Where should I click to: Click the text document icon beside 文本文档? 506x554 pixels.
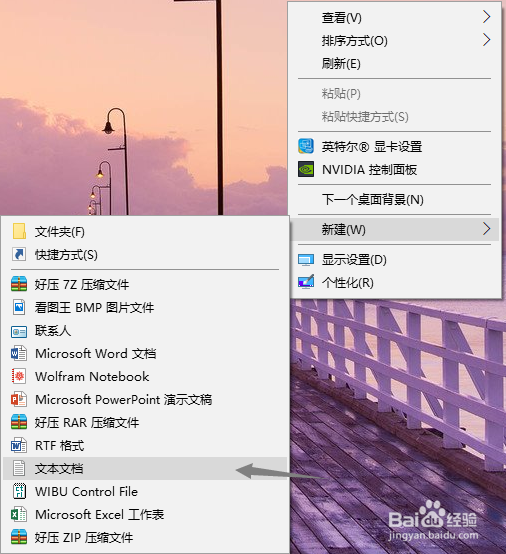[x=19, y=468]
